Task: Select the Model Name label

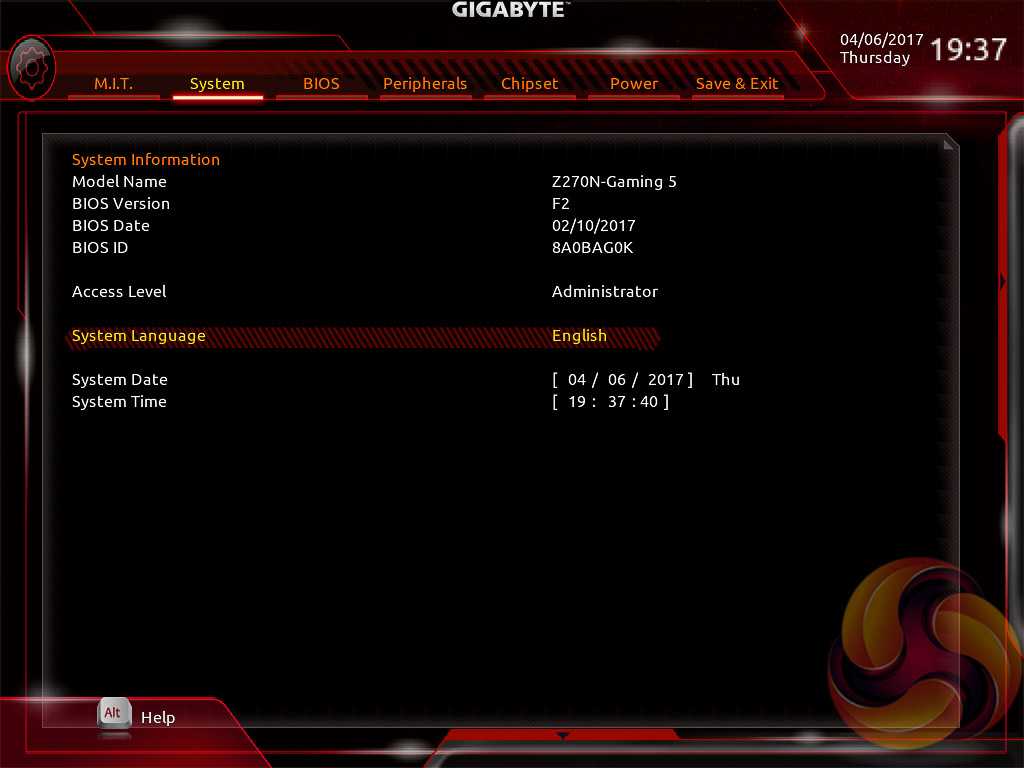Action: click(x=120, y=182)
